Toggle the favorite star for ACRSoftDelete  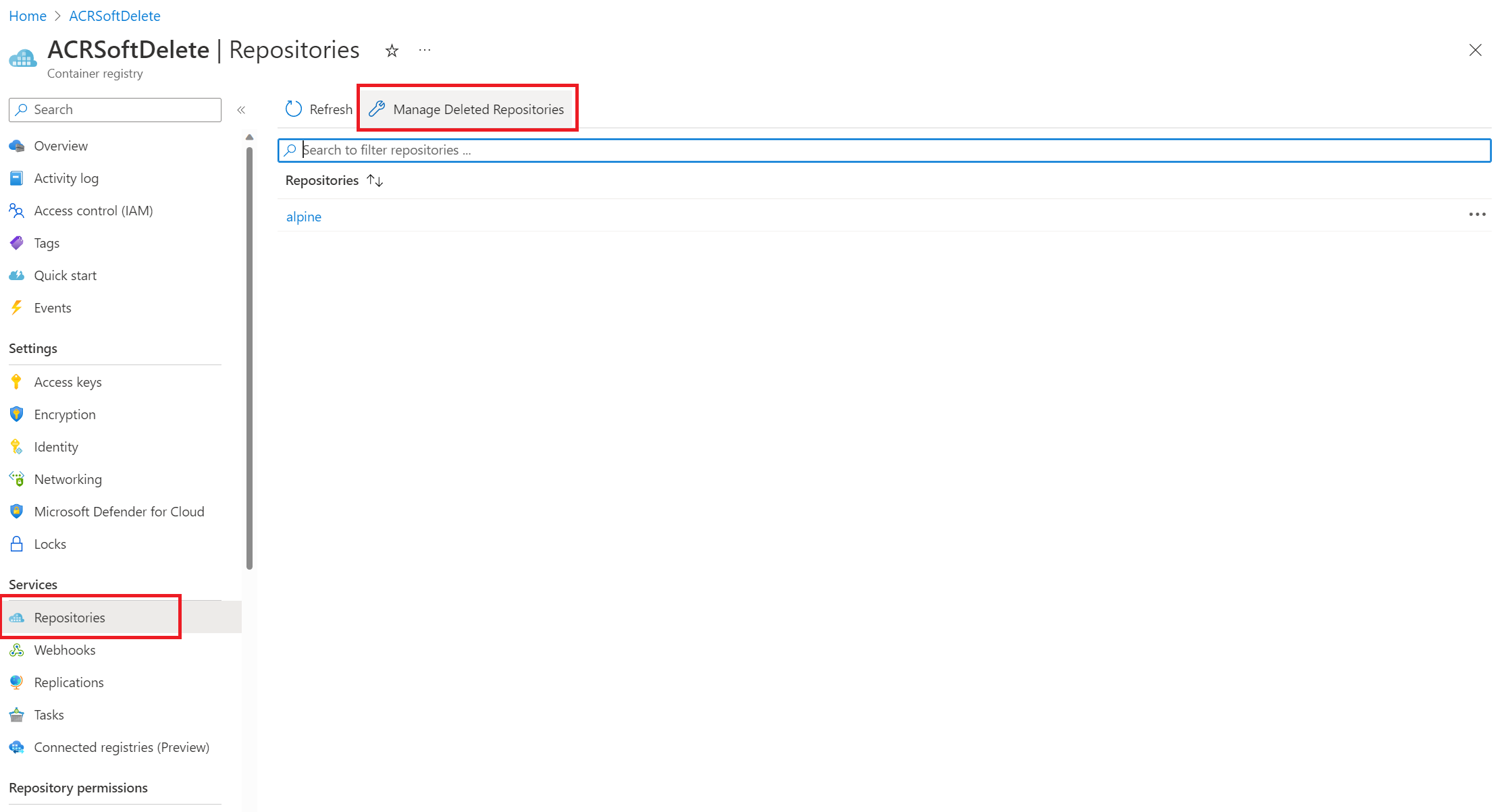click(391, 48)
